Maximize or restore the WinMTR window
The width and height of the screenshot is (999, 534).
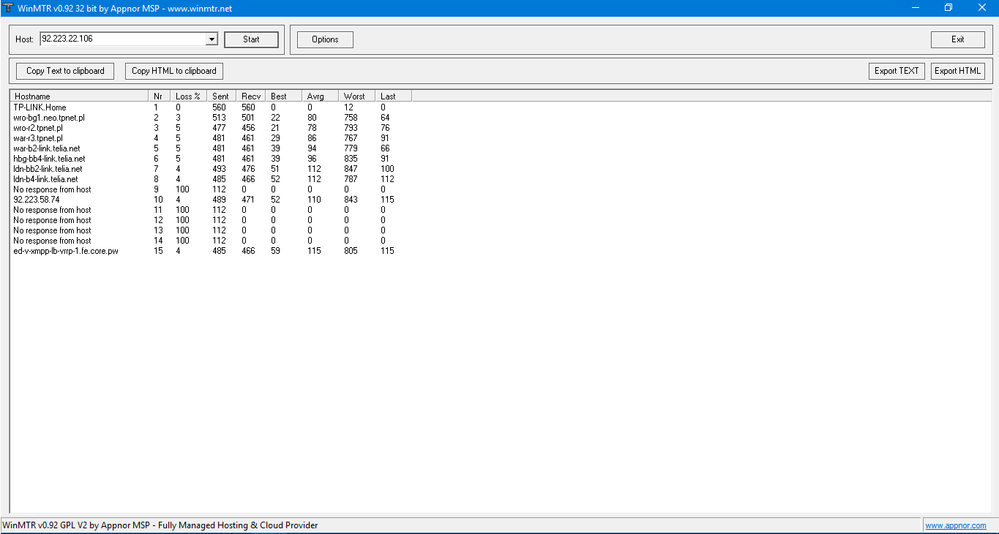coord(948,7)
